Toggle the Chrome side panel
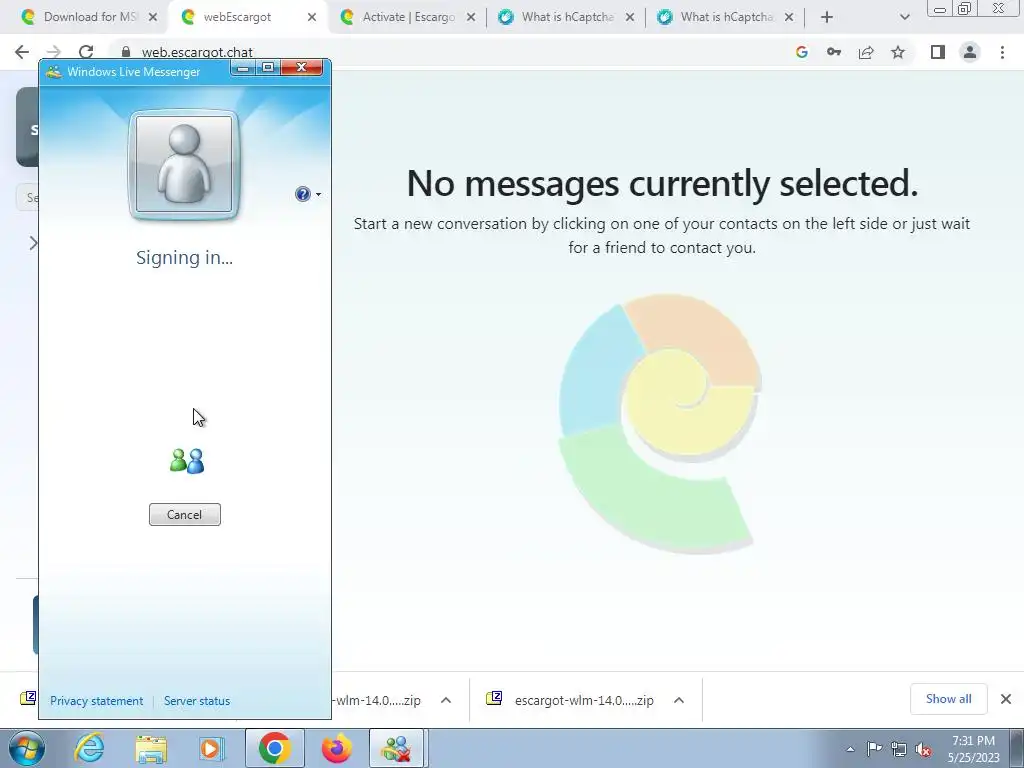Viewport: 1024px width, 768px height. 938,52
